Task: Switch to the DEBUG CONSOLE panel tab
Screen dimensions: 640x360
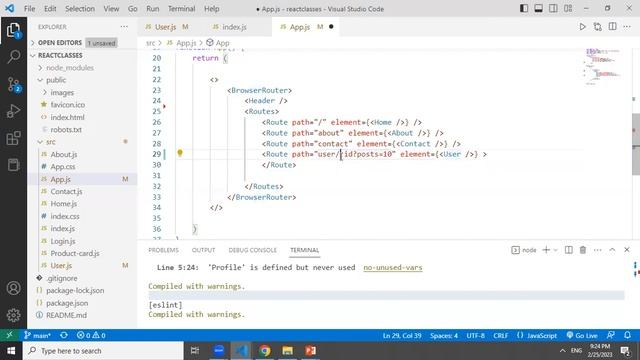Action: [252, 250]
